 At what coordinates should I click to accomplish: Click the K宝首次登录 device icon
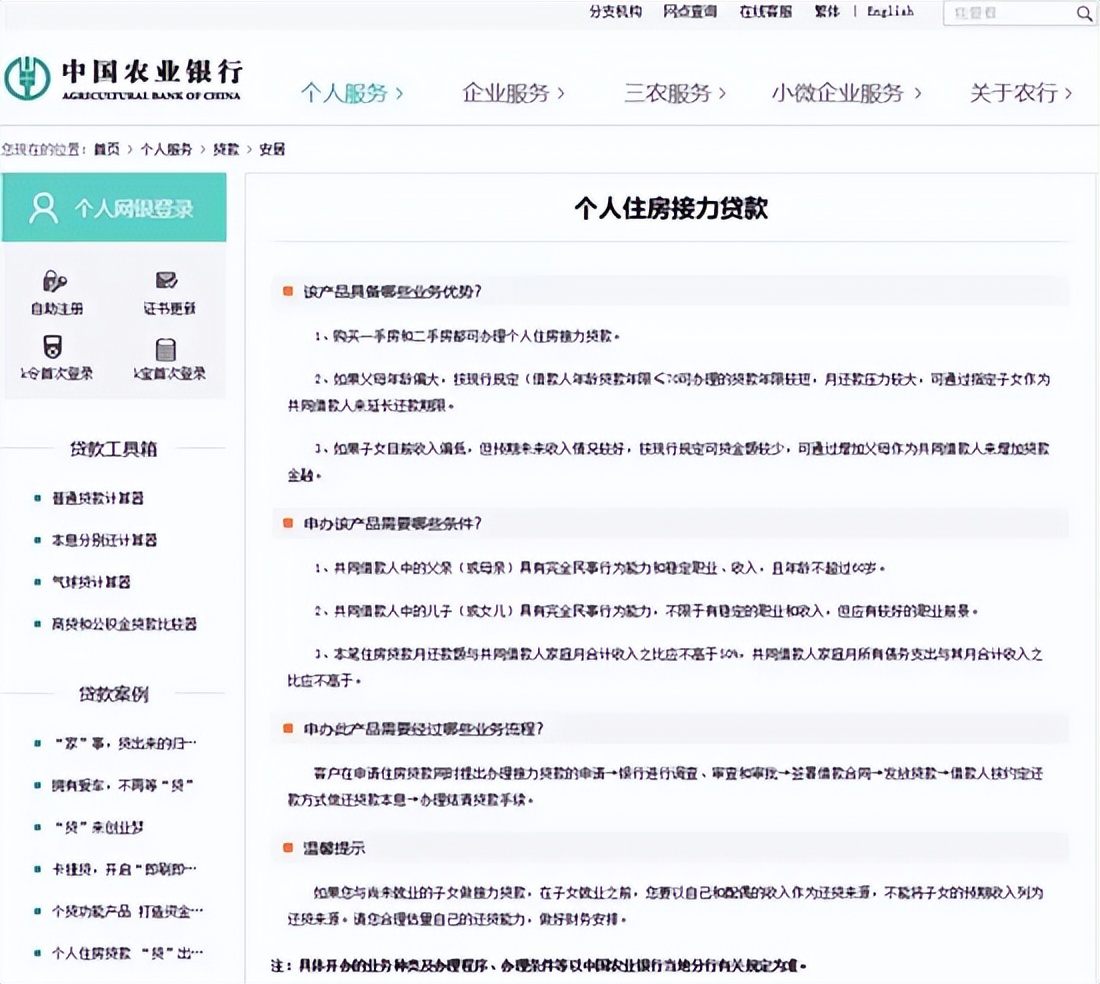click(165, 352)
